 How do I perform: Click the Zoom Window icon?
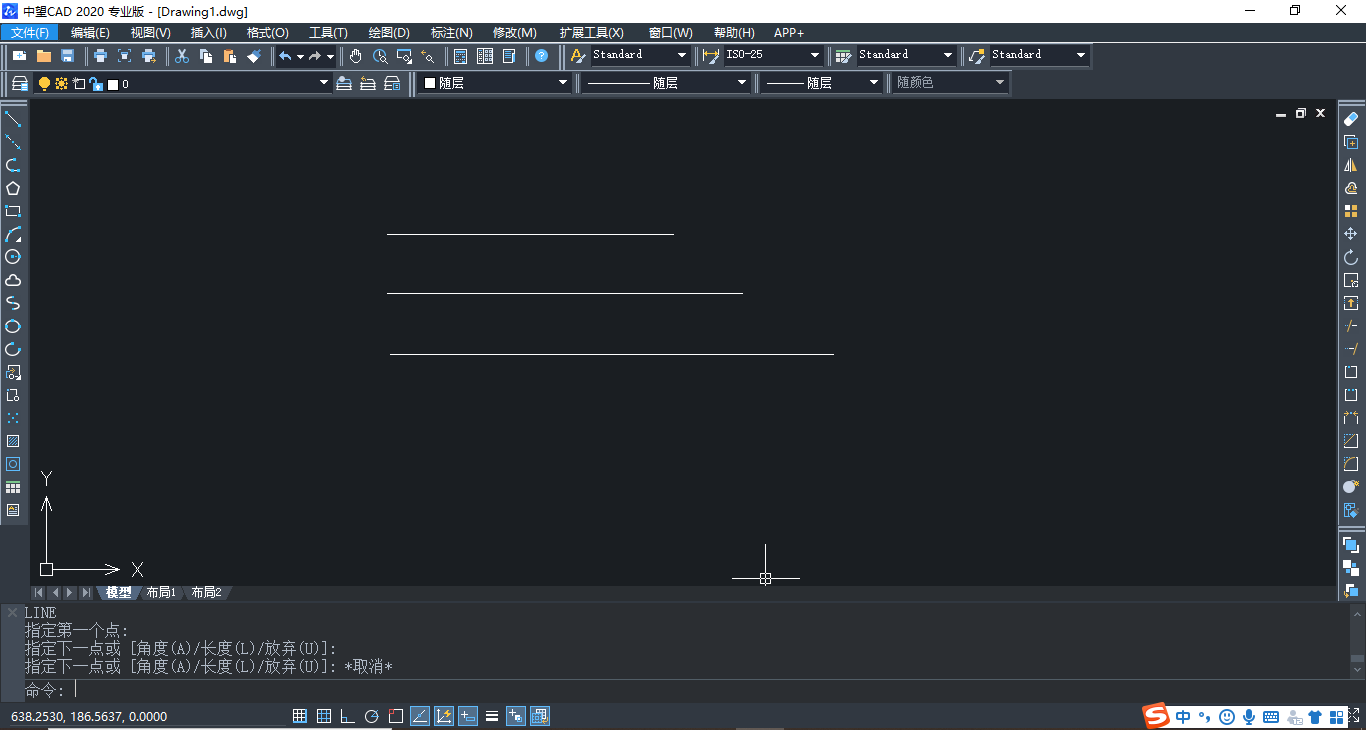(404, 56)
